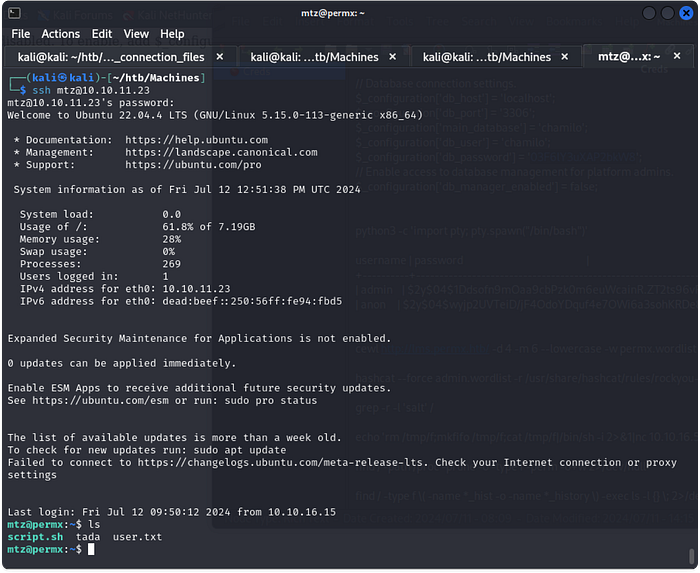The image size is (700, 573).
Task: Open the Help menu
Action: [x=172, y=34]
